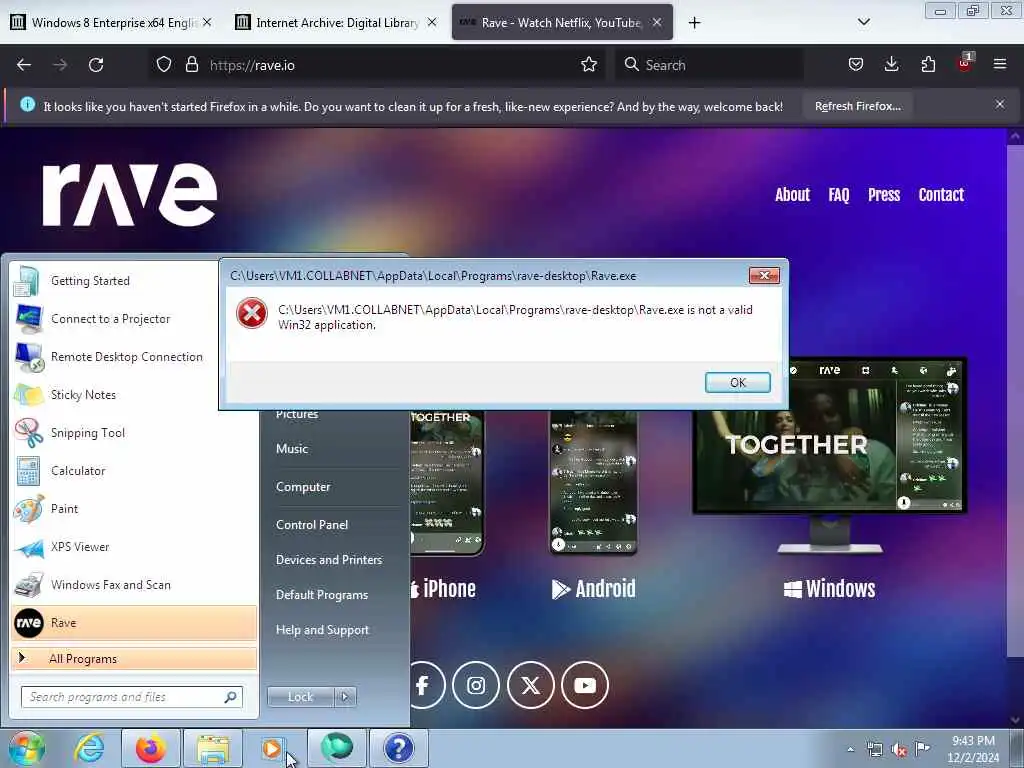Close the Rave.exe error dialog
Image resolution: width=1024 pixels, height=768 pixels.
tap(764, 276)
